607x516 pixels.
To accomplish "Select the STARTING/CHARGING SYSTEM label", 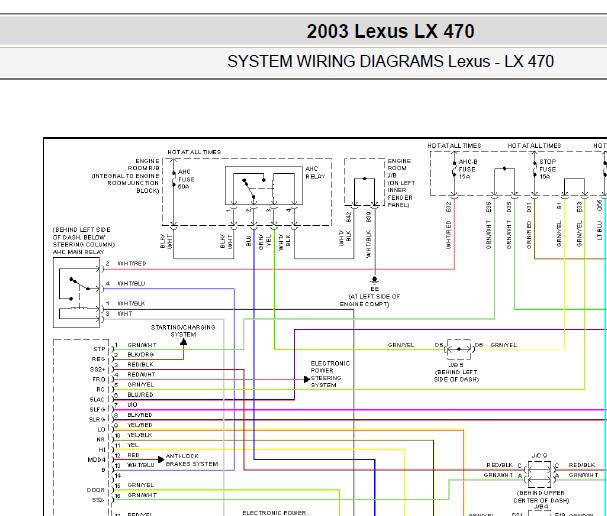I will 183,331.
